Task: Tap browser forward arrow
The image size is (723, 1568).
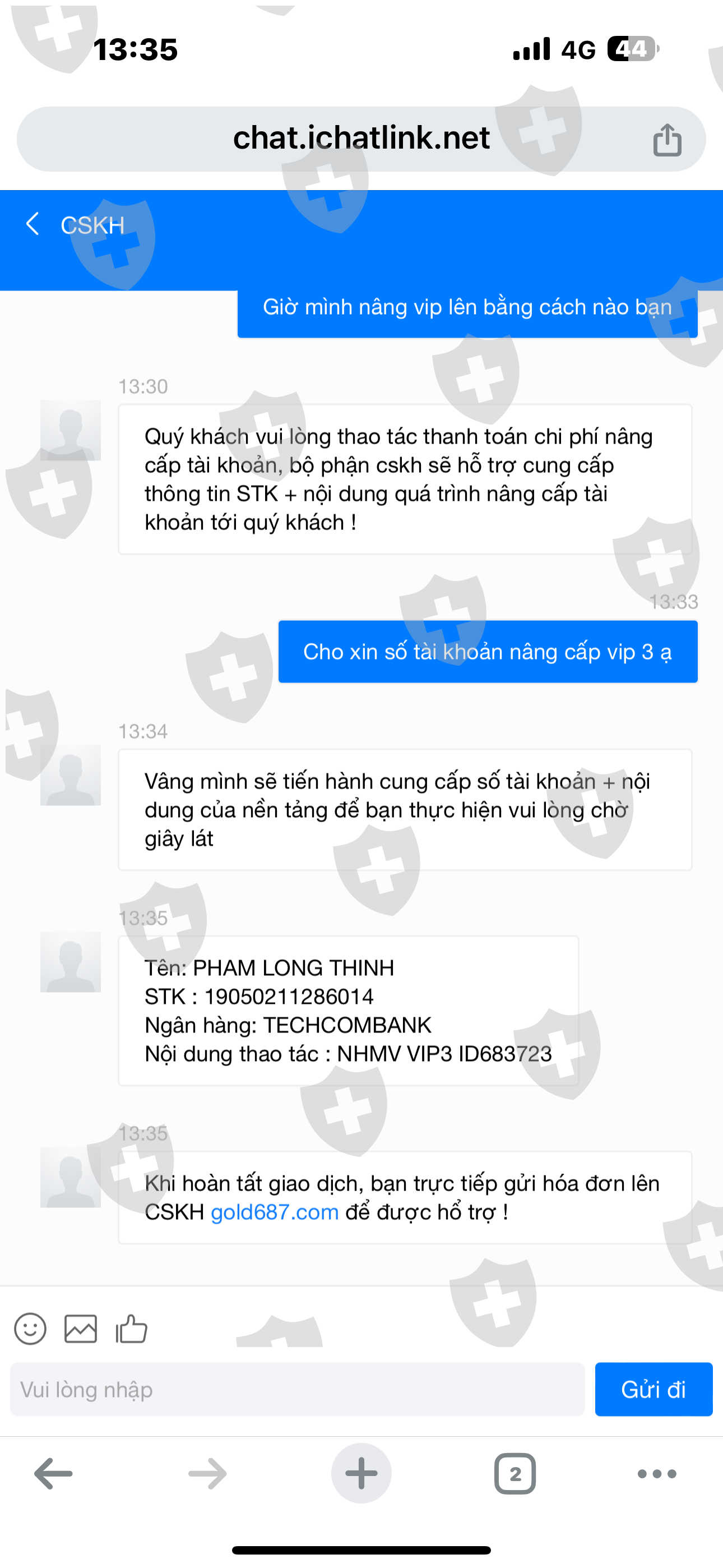Action: point(207,1474)
